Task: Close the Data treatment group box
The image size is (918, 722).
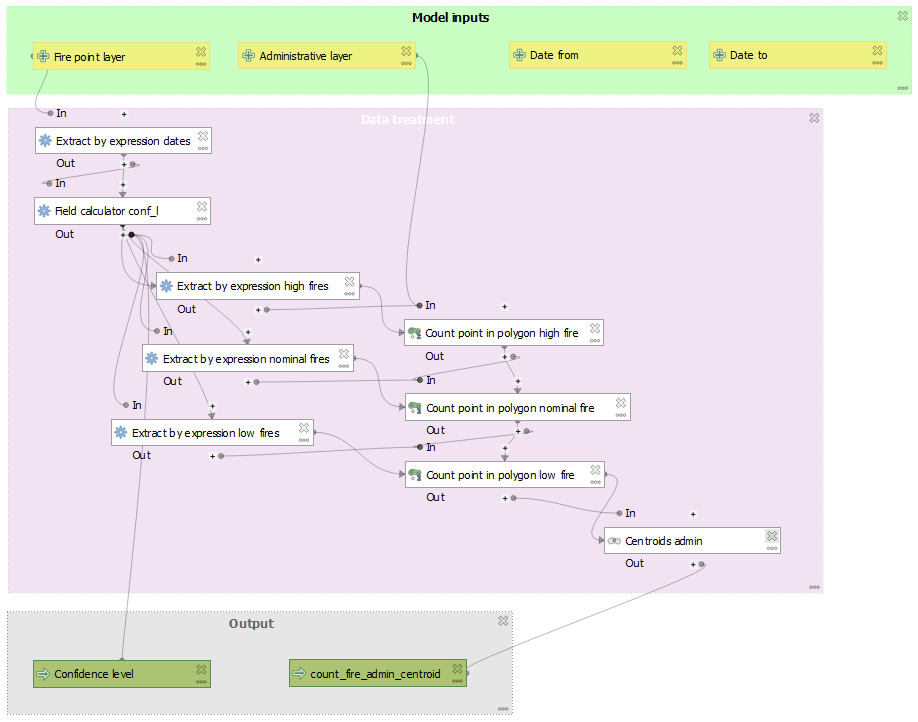Action: click(814, 118)
